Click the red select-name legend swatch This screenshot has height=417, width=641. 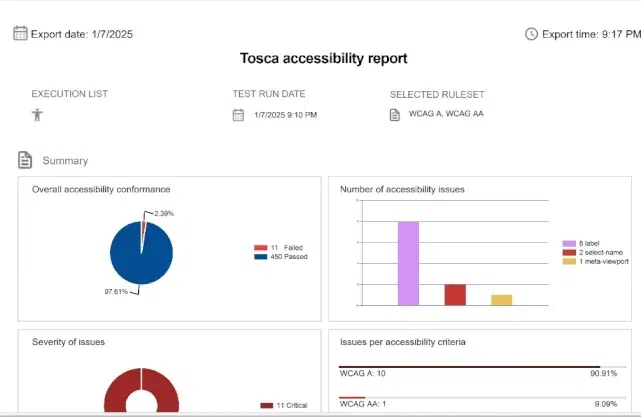tap(568, 252)
